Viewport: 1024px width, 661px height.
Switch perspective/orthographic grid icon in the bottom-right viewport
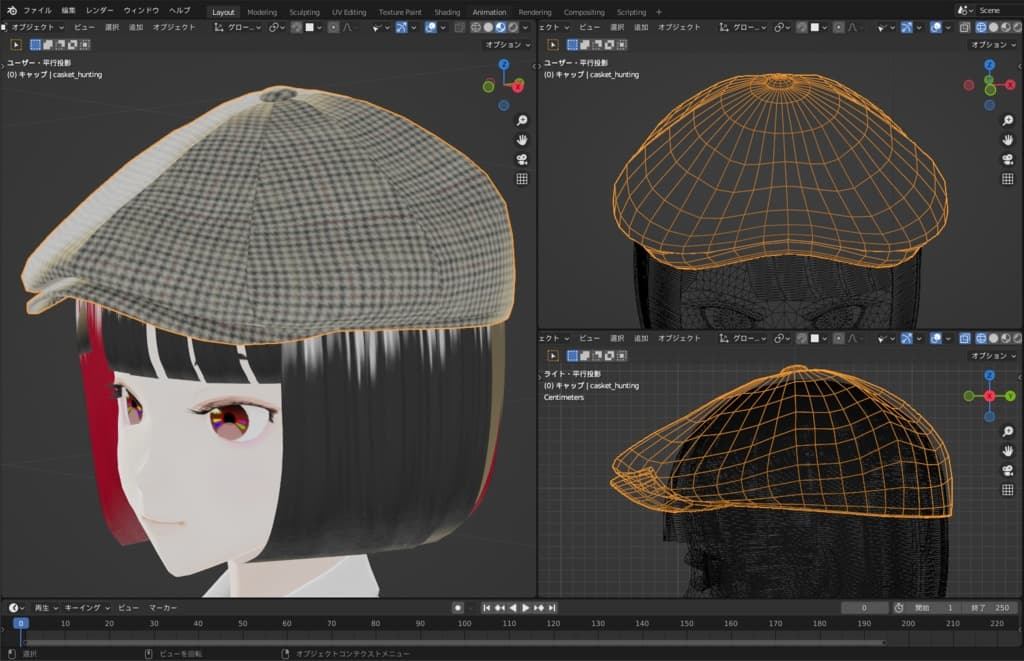pyautogui.click(x=1008, y=490)
